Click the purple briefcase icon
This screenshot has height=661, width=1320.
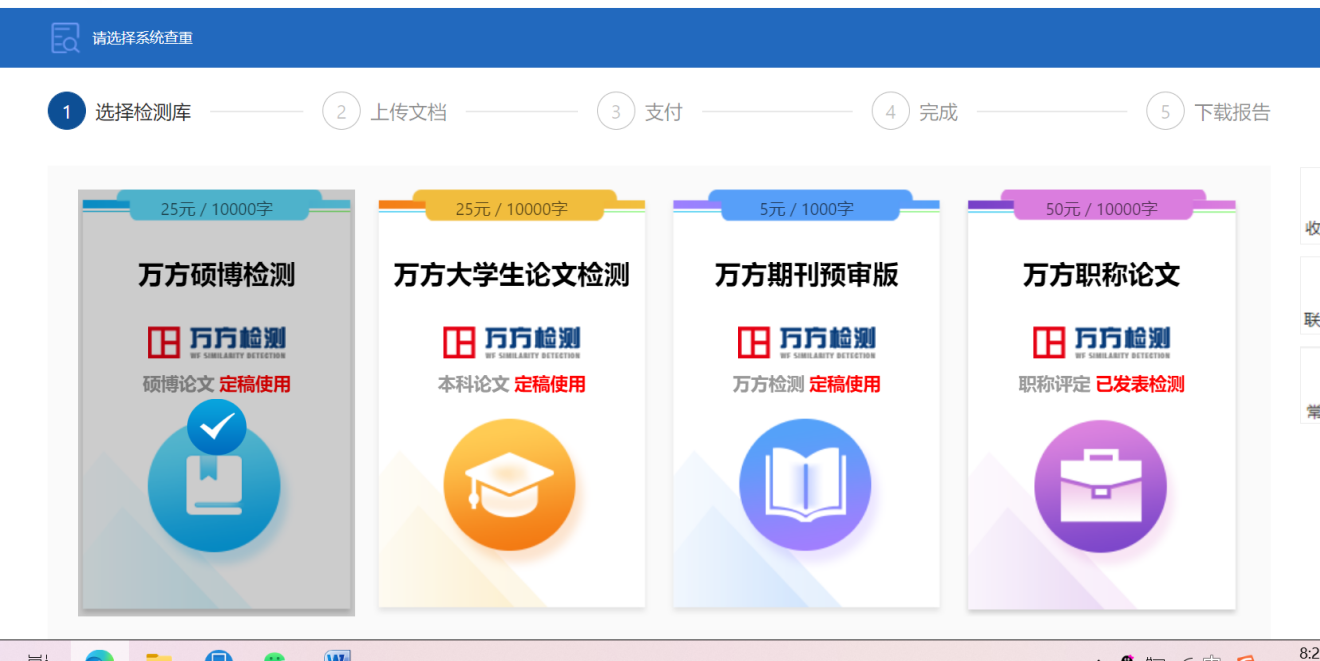click(x=1100, y=485)
